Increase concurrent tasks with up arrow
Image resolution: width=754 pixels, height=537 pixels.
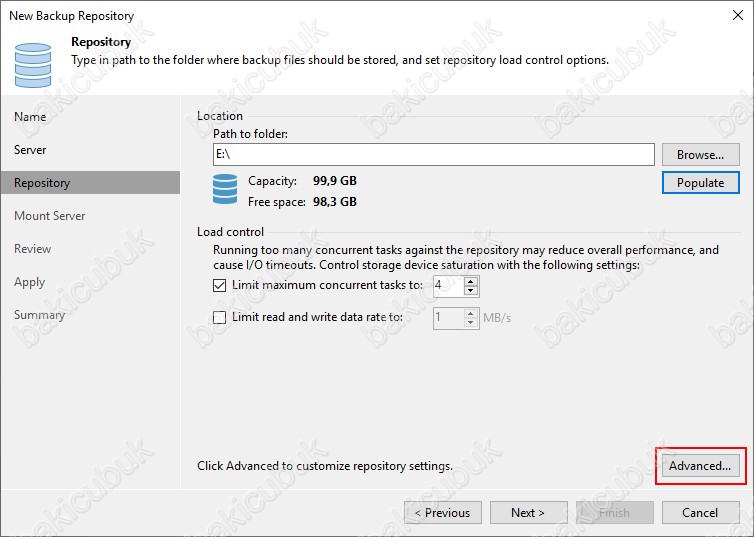click(471, 281)
